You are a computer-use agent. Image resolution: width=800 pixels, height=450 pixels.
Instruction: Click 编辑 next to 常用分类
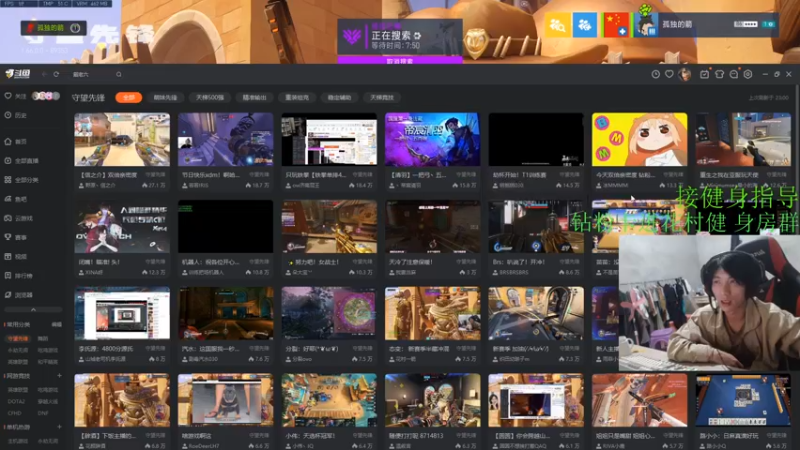57,324
